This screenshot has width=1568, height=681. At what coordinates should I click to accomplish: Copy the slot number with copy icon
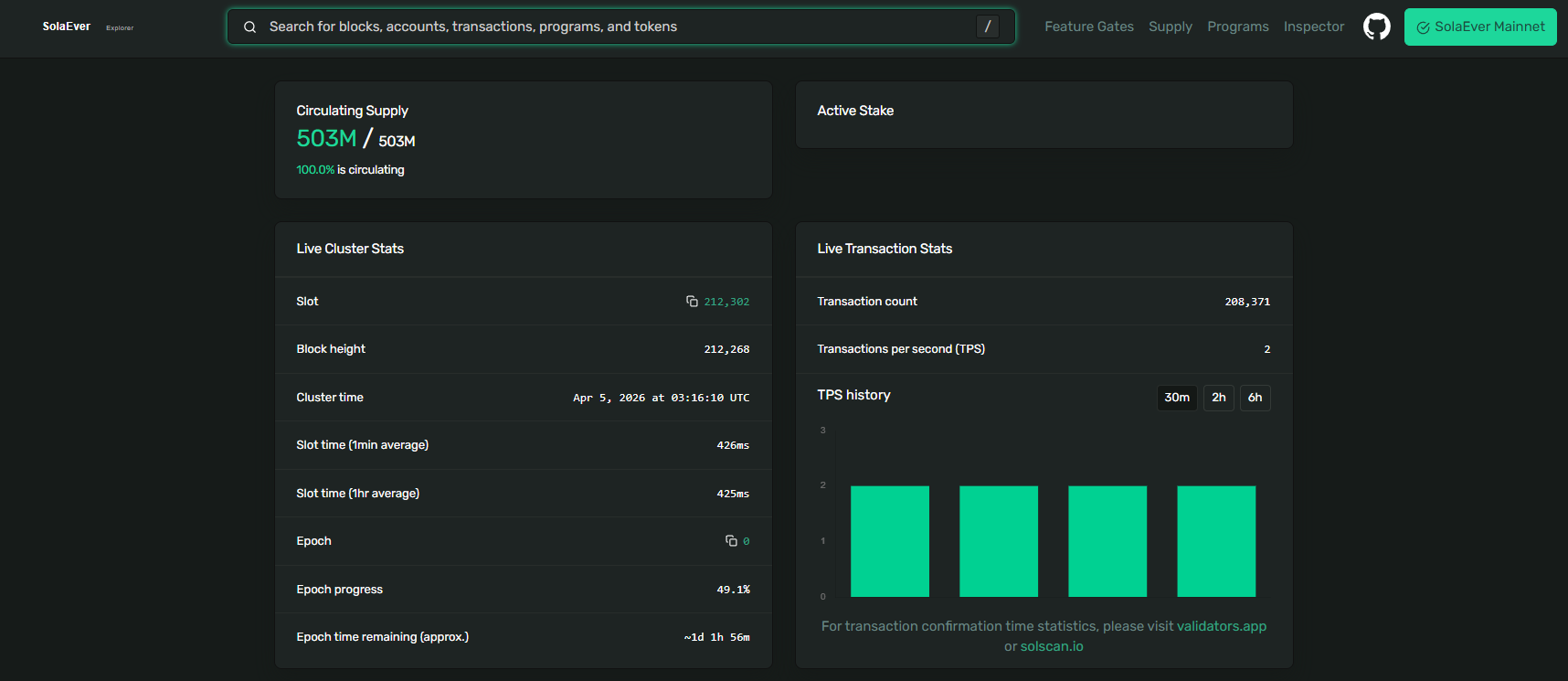[692, 302]
